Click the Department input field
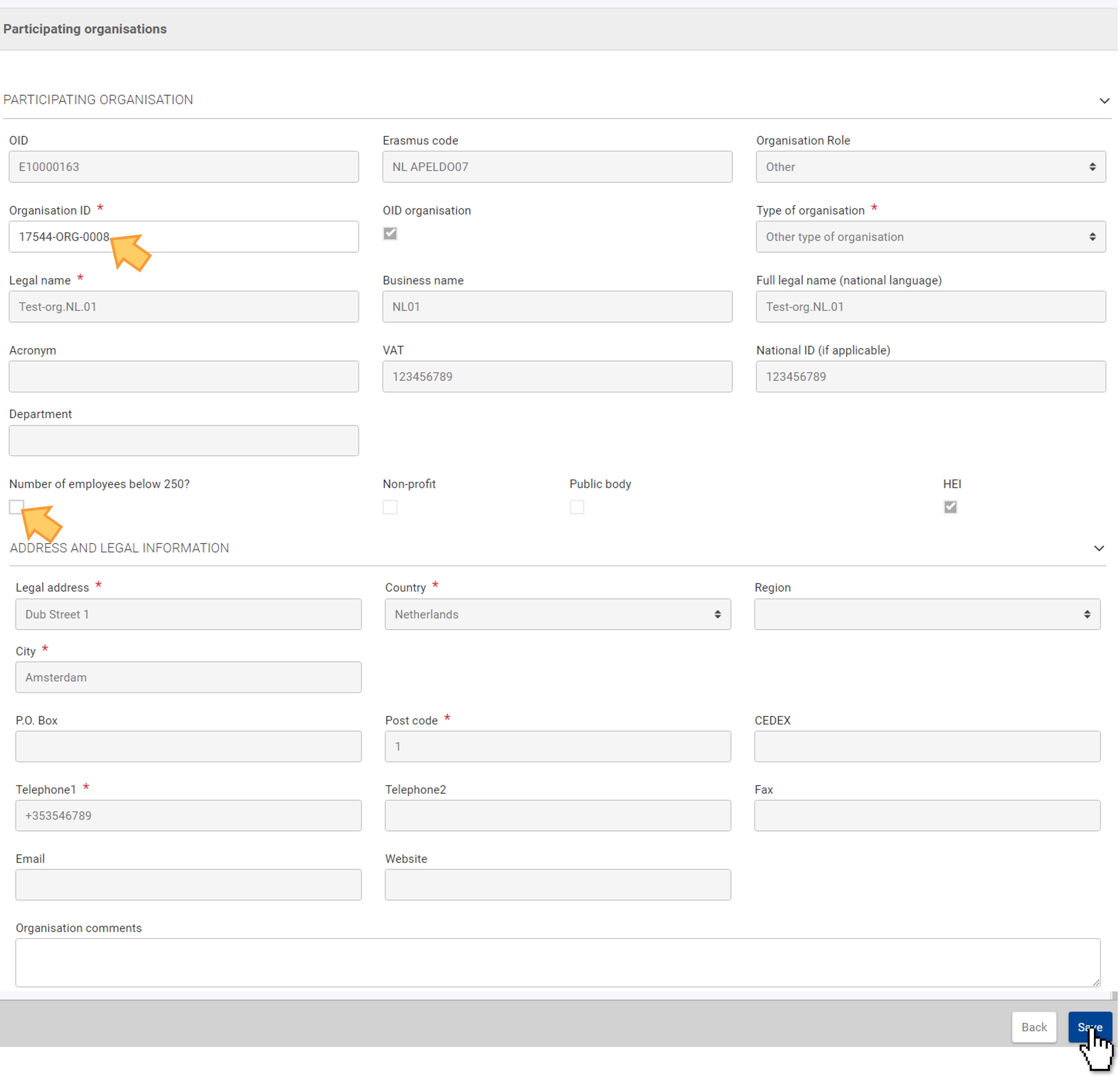This screenshot has height=1076, width=1120. [x=184, y=441]
